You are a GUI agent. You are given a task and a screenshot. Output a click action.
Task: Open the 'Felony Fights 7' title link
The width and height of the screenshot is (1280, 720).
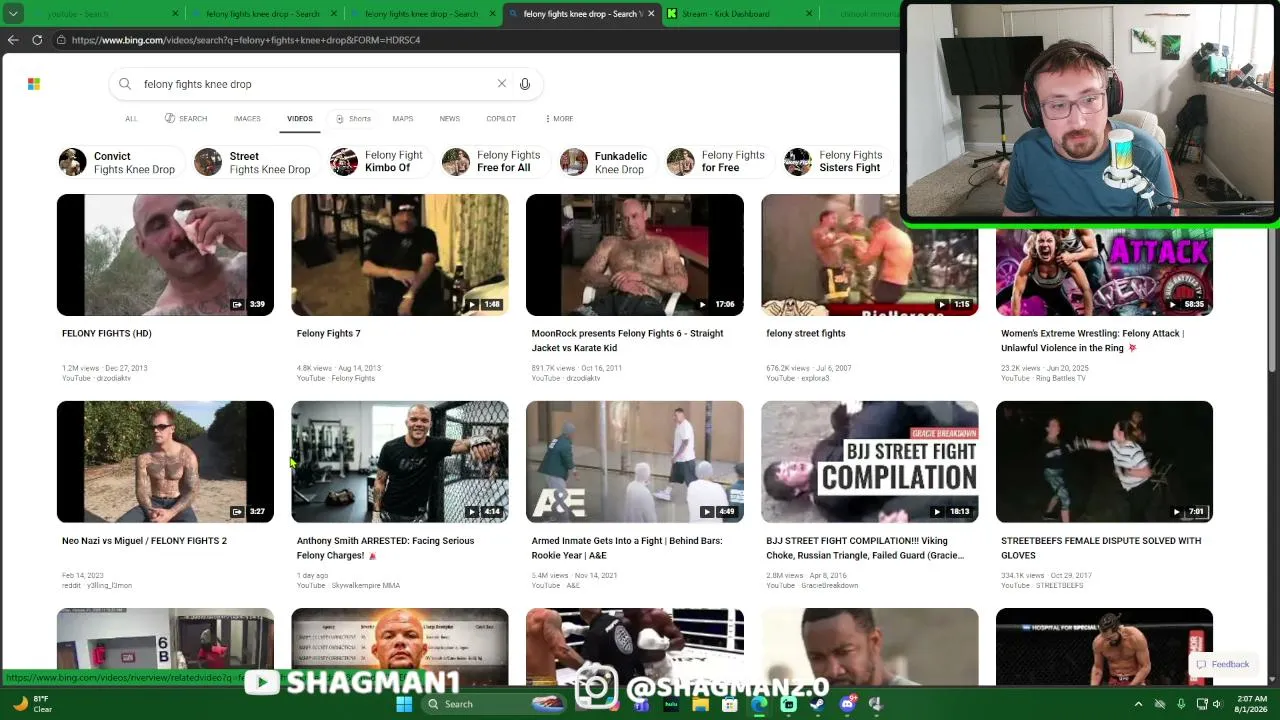click(328, 333)
